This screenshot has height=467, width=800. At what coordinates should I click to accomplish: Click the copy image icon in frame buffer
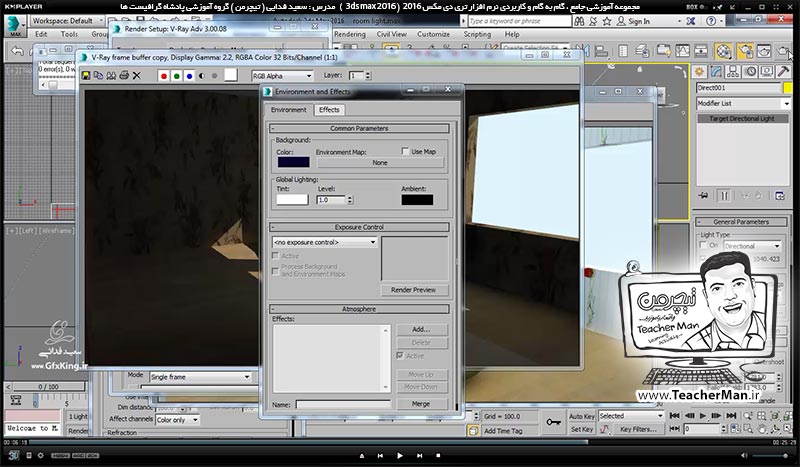(98, 76)
